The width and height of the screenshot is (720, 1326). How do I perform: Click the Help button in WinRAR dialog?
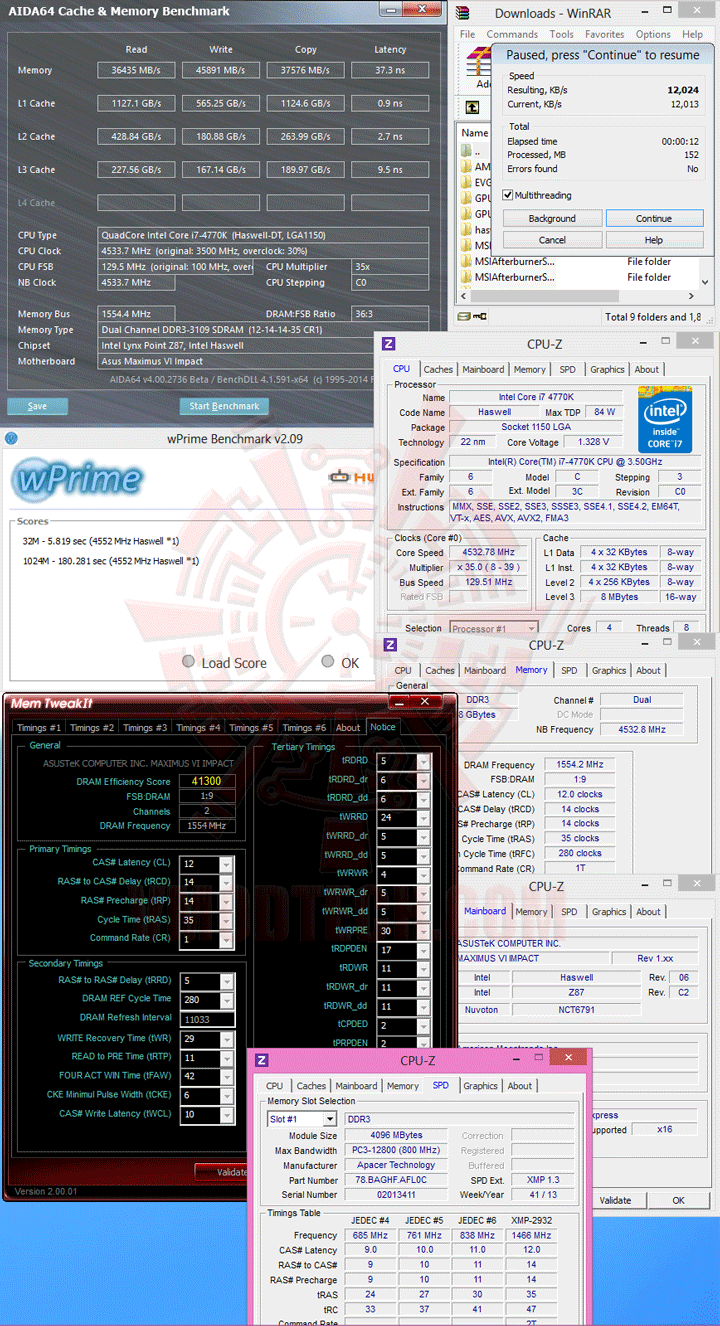point(653,240)
